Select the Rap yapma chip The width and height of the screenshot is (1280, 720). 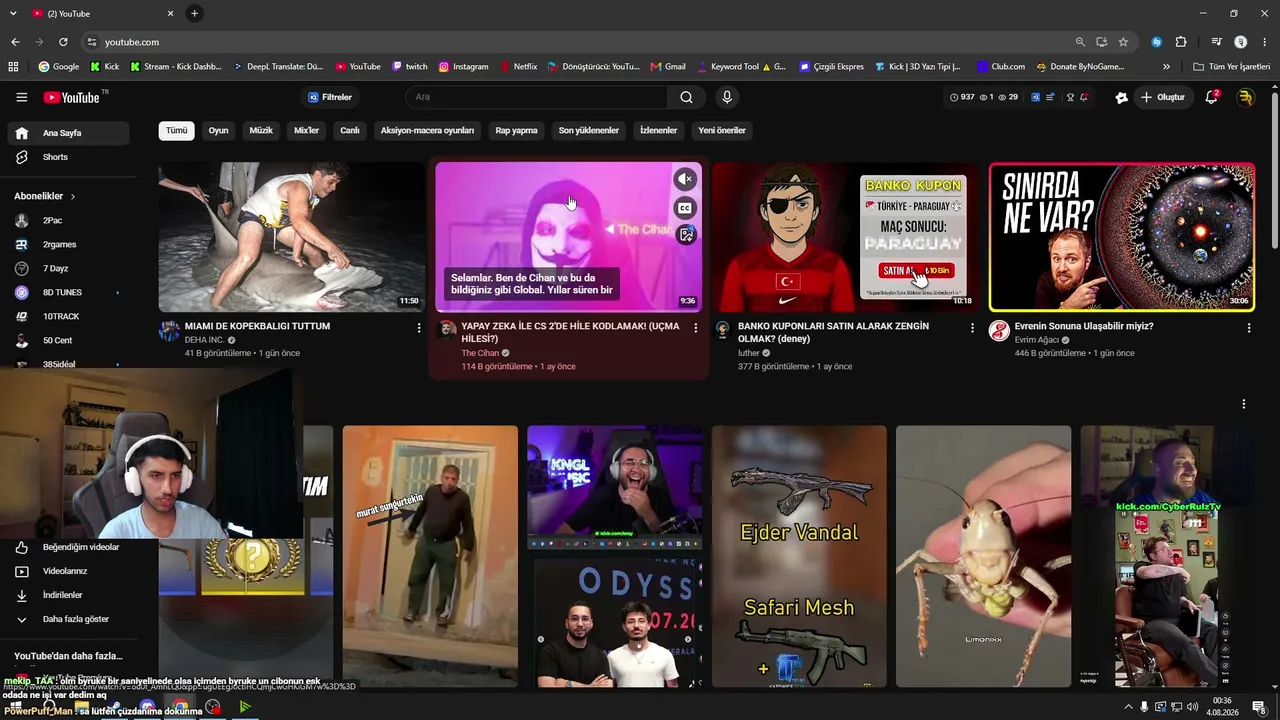tap(516, 130)
